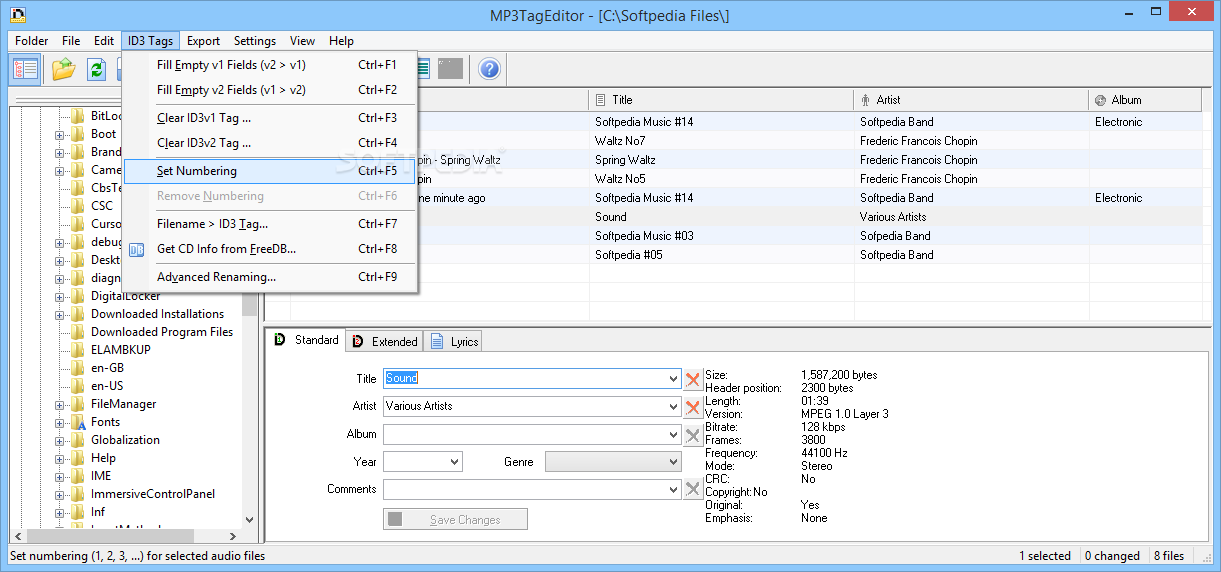Click the ELAMBKUP folder icon
1221x572 pixels.
point(78,350)
